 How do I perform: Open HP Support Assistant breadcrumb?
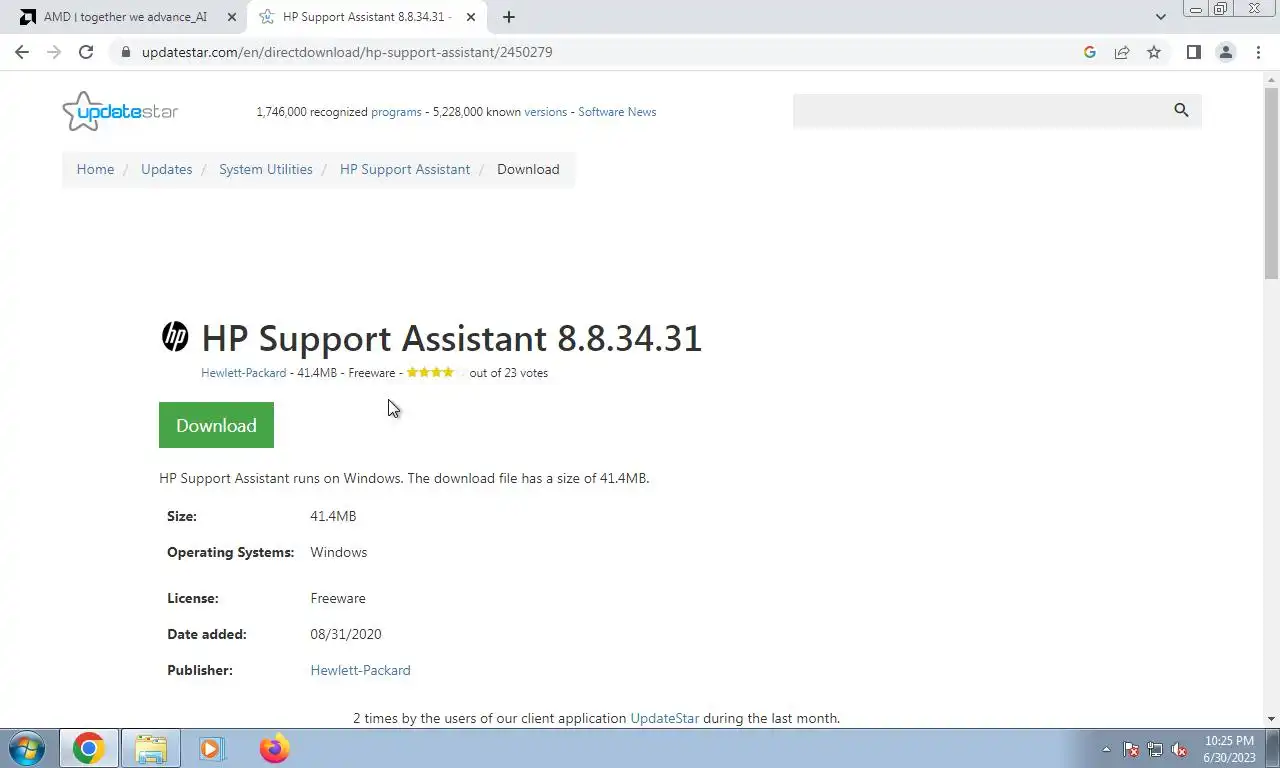pyautogui.click(x=405, y=169)
